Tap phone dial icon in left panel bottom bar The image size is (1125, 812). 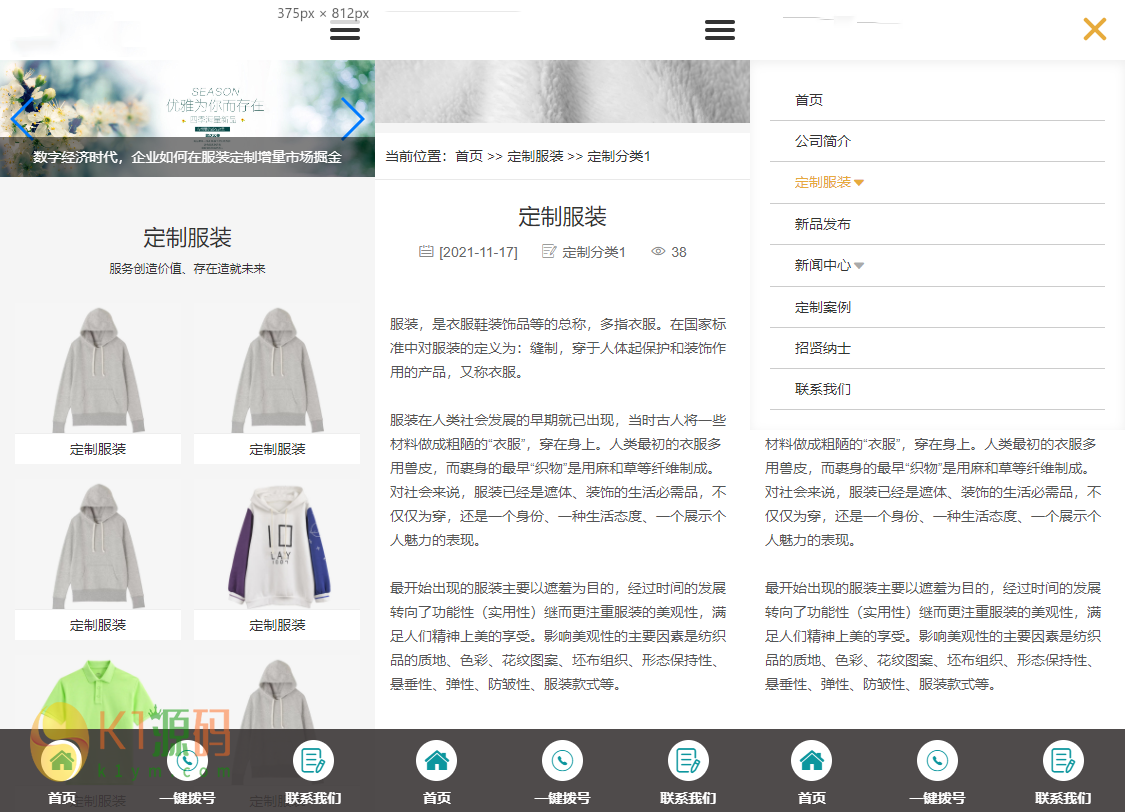pyautogui.click(x=187, y=760)
